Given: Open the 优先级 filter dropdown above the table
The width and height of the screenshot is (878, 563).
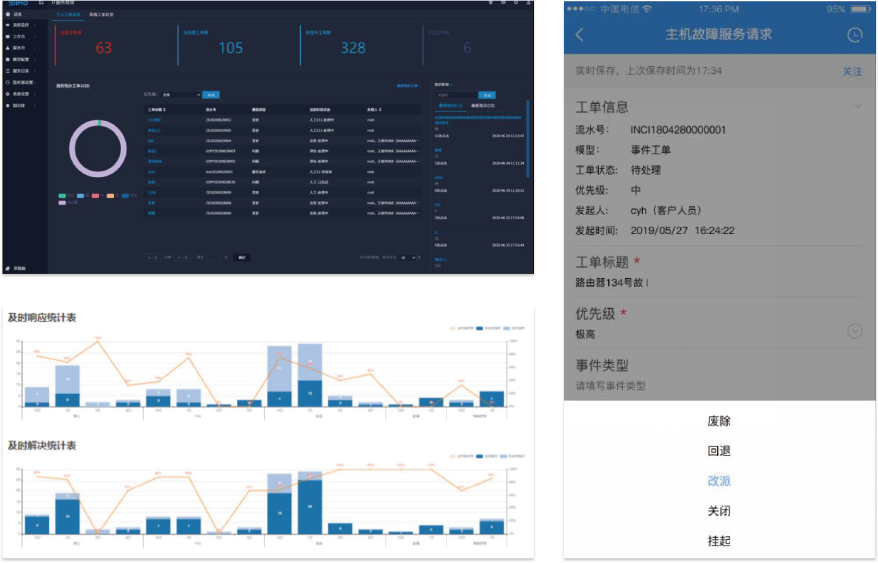Looking at the screenshot, I should click(x=181, y=94).
